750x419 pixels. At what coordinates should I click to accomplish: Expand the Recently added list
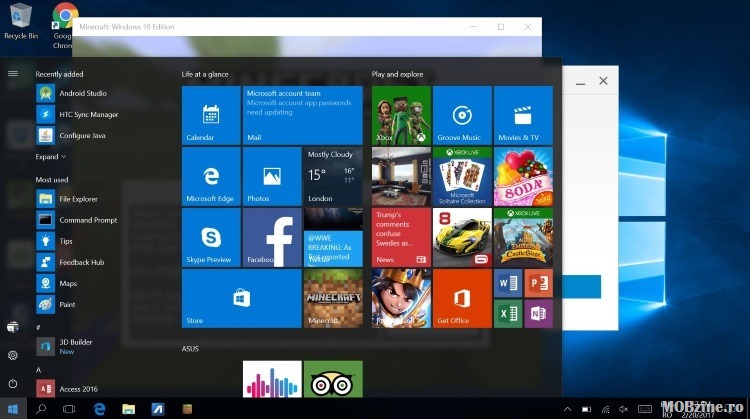pos(50,156)
